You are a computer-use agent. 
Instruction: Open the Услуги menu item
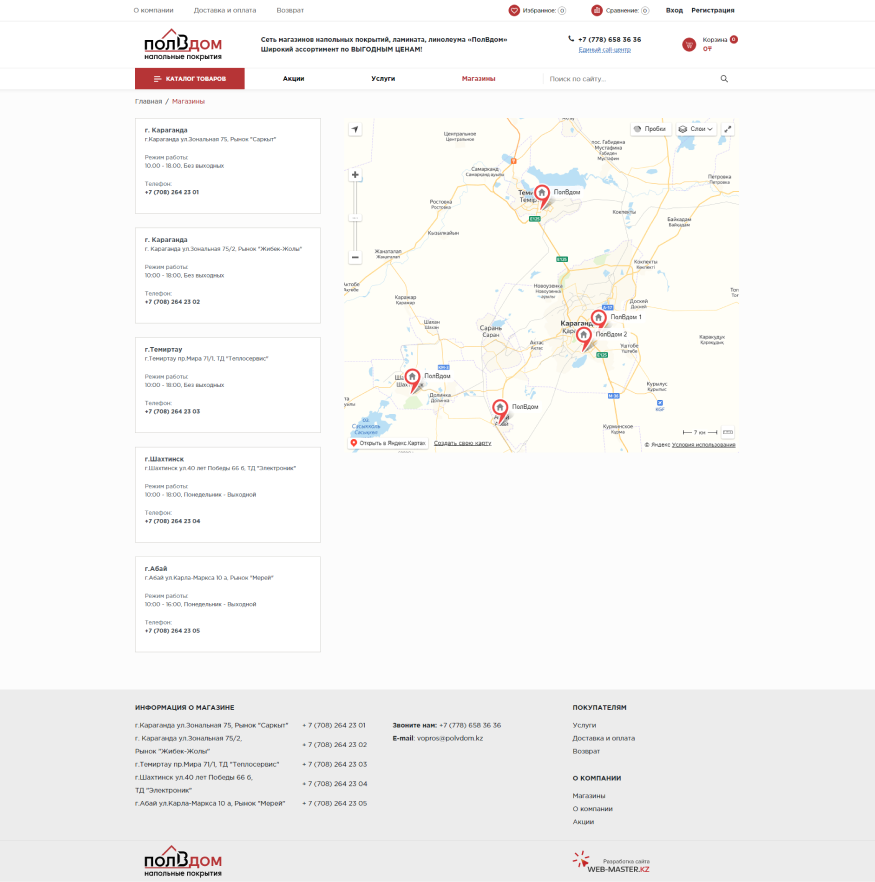pyautogui.click(x=383, y=79)
